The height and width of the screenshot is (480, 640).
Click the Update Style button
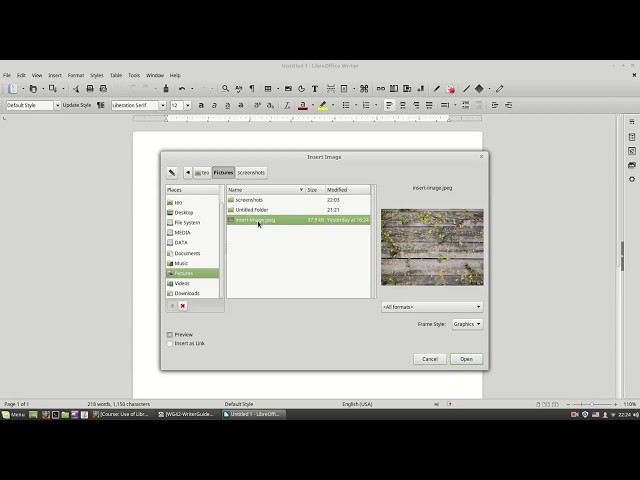click(77, 105)
